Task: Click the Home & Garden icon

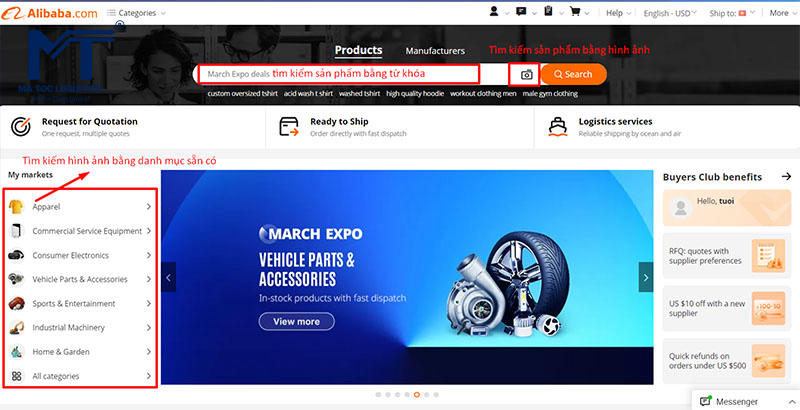Action: tap(16, 351)
